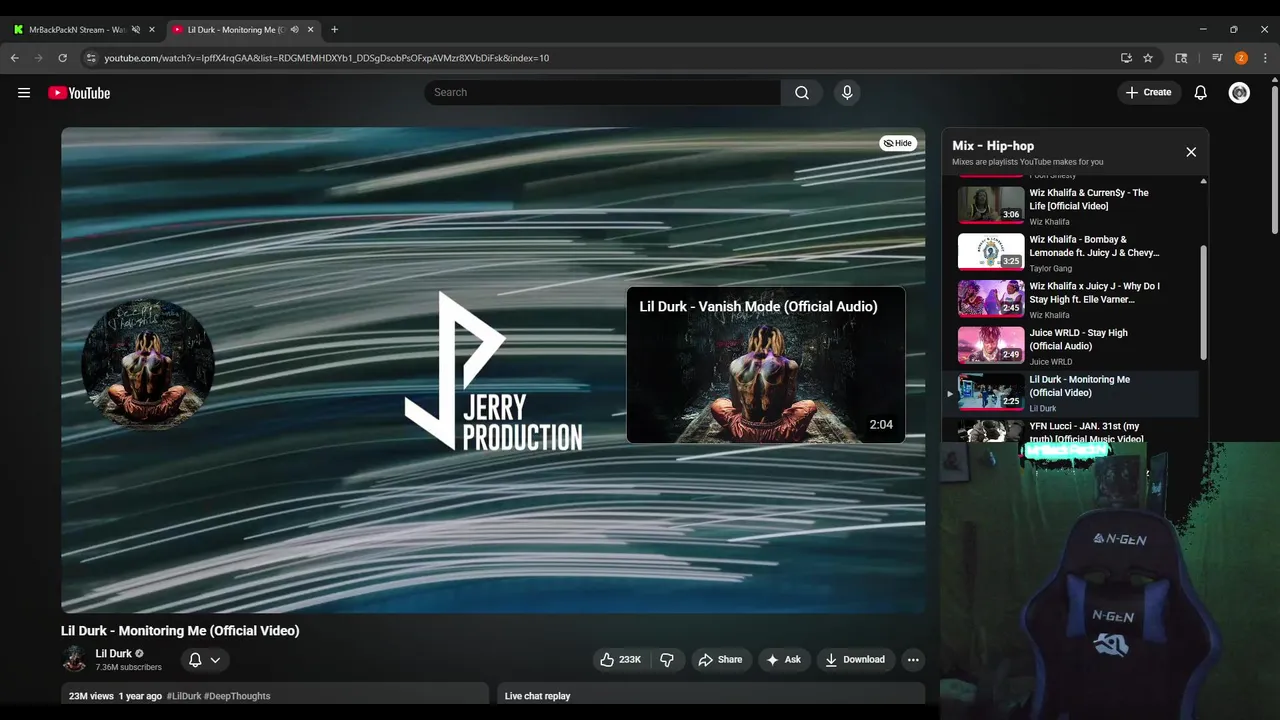
Task: Download the video
Action: click(855, 660)
